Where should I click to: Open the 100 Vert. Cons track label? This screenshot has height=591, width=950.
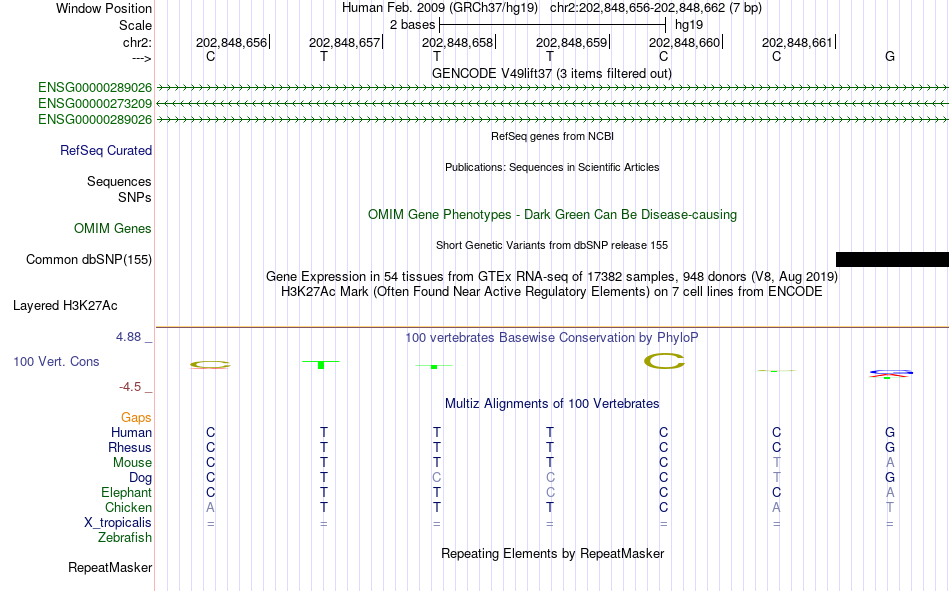56,361
